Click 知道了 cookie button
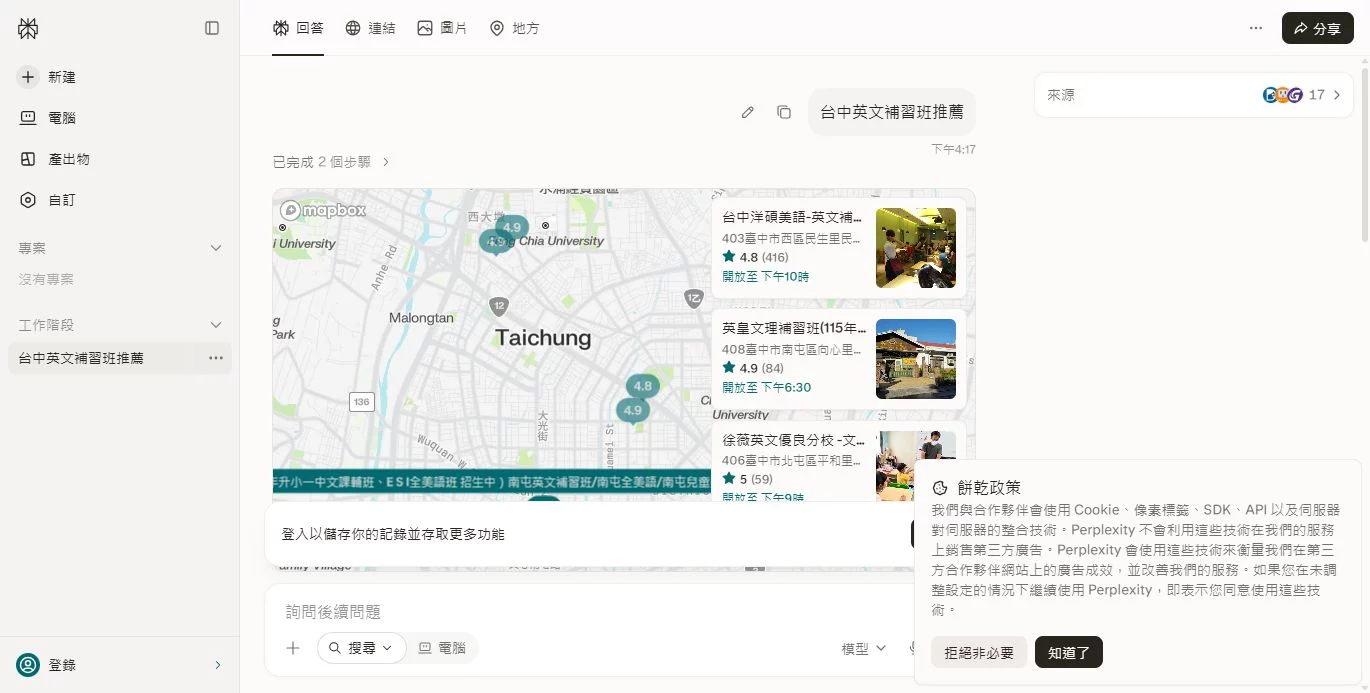This screenshot has width=1370, height=693. coord(1069,652)
